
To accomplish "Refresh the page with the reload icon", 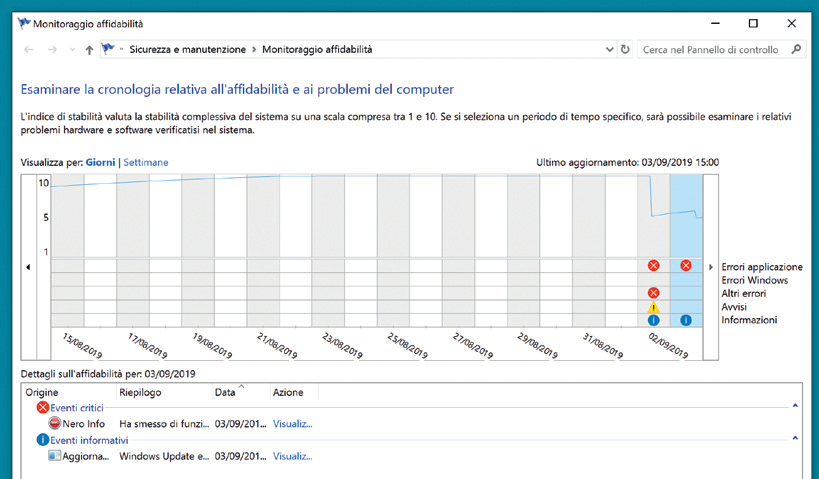I will pyautogui.click(x=625, y=50).
